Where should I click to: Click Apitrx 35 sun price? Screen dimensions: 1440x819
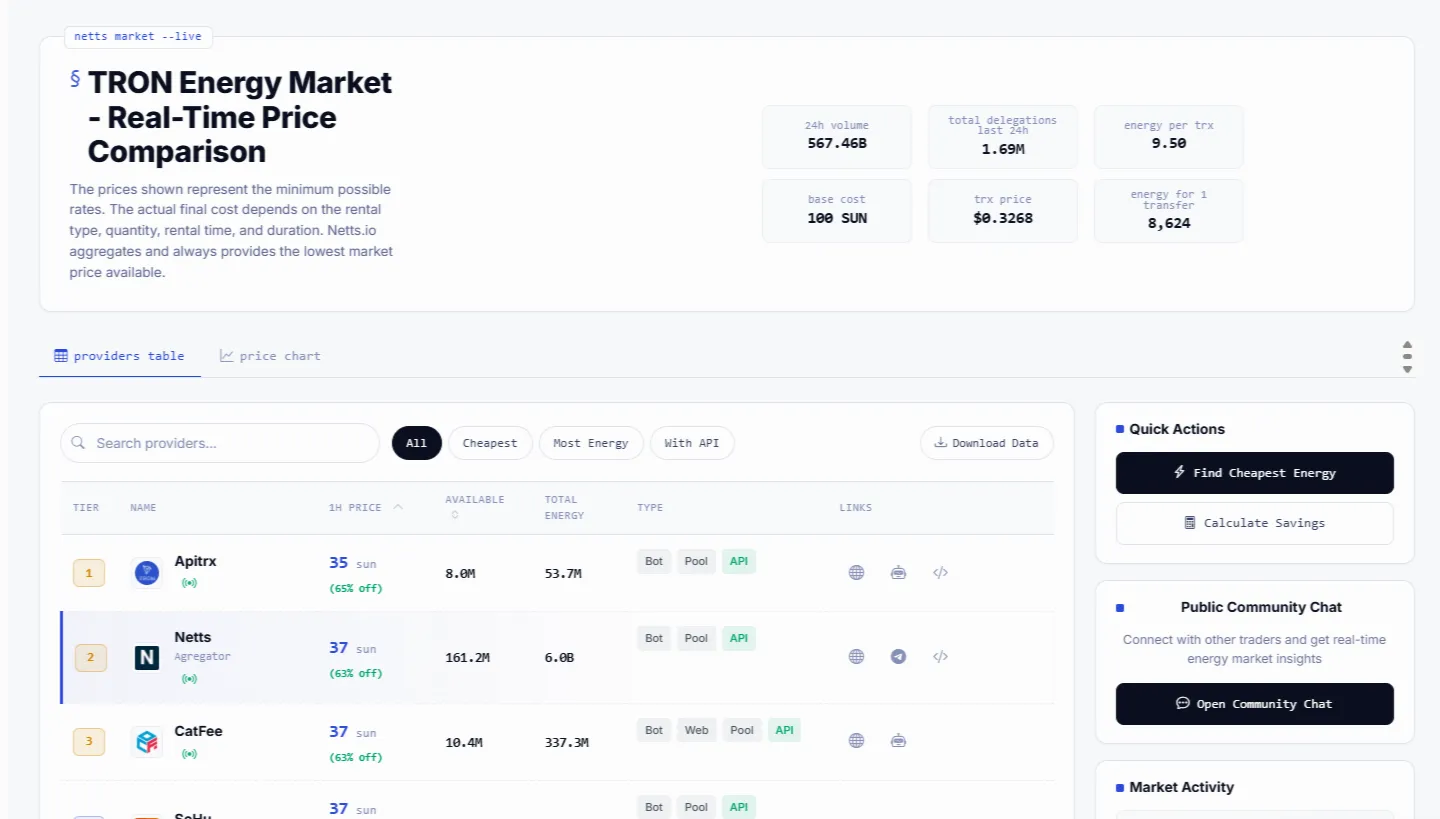click(x=353, y=563)
